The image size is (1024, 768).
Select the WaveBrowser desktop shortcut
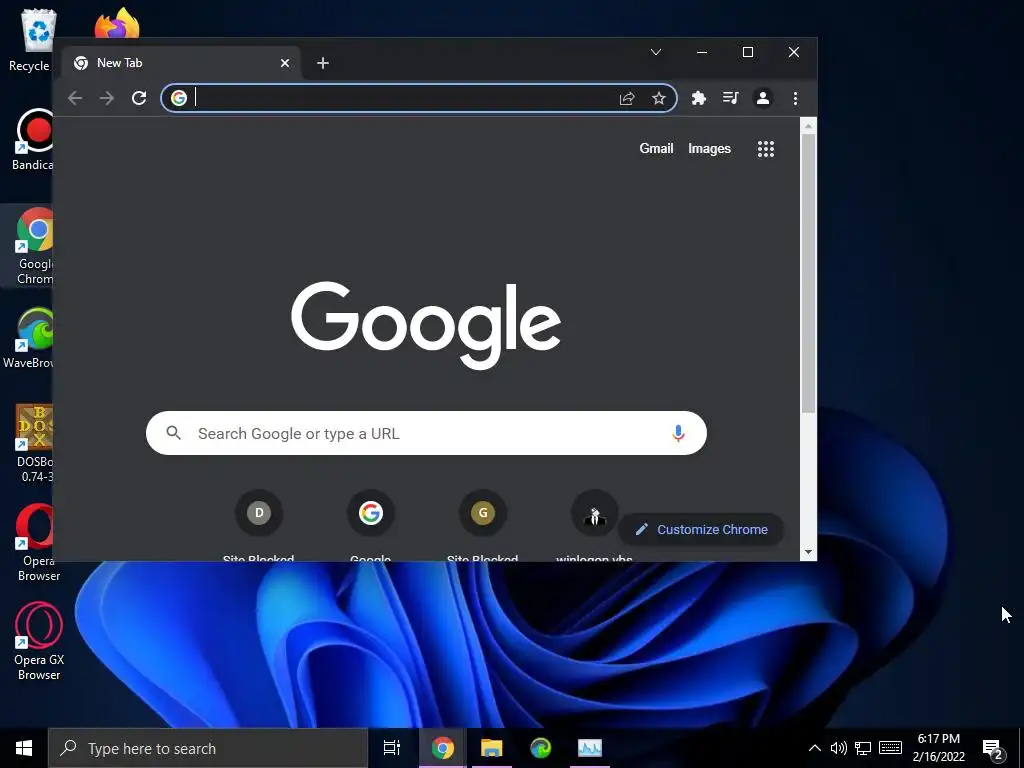pos(29,338)
